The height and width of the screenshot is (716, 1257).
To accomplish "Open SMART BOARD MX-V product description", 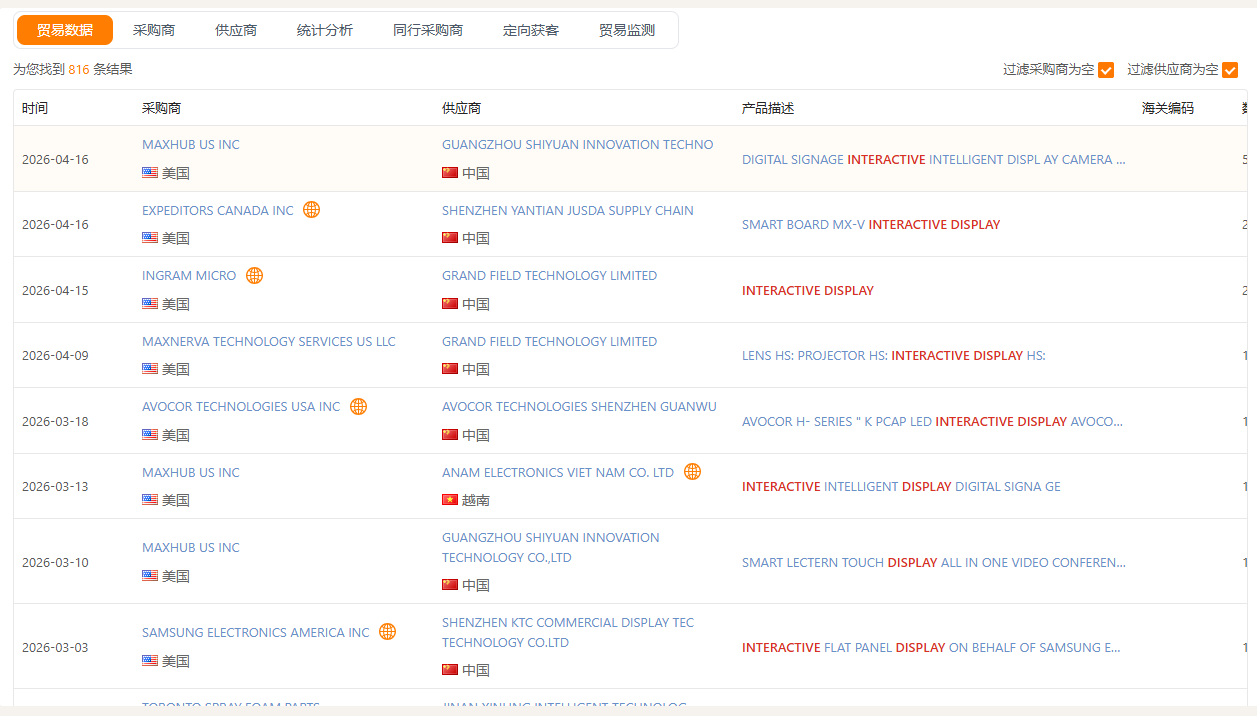I will tap(871, 225).
